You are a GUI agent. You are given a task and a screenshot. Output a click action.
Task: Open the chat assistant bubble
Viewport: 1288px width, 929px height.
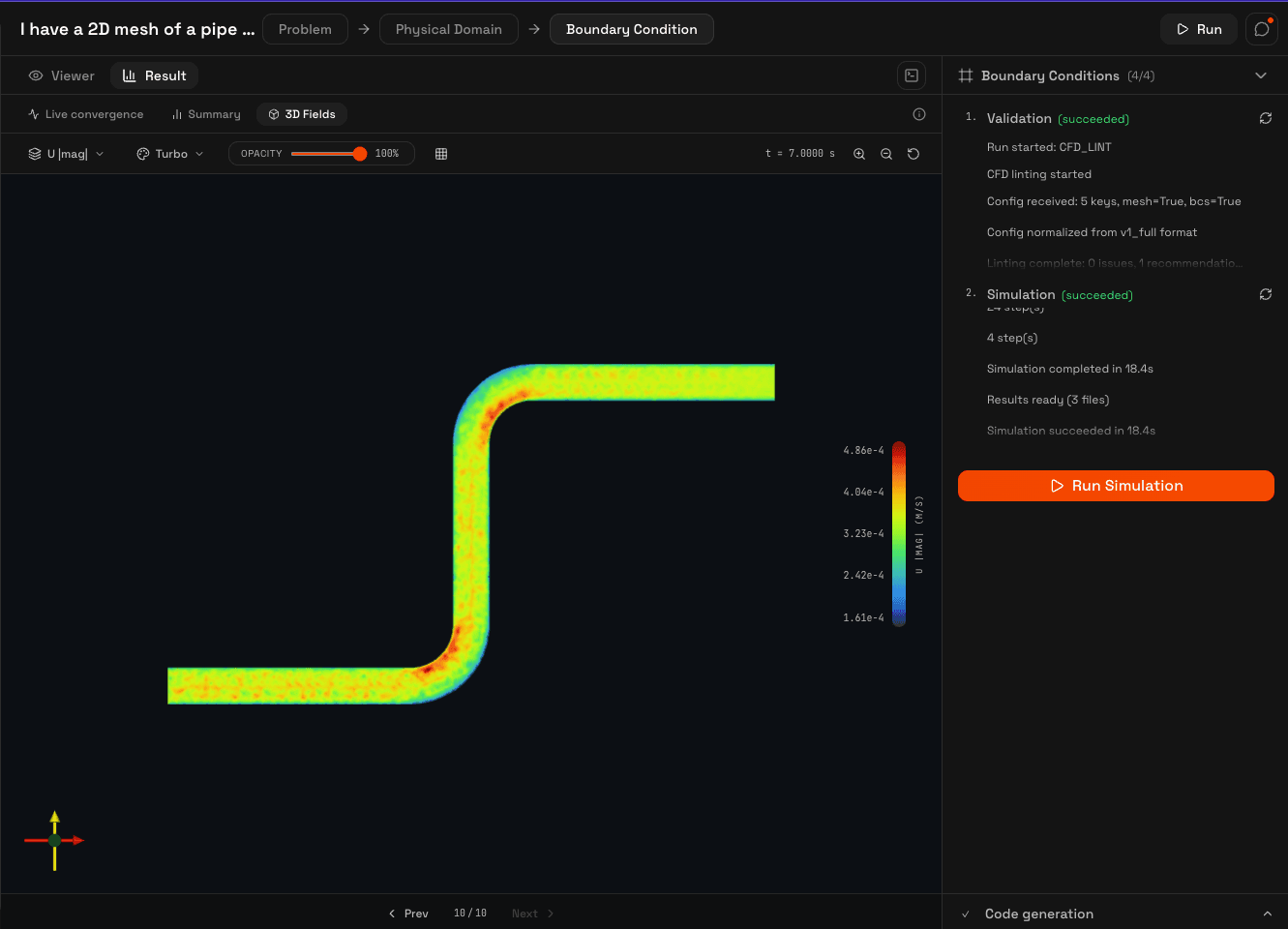(1261, 29)
